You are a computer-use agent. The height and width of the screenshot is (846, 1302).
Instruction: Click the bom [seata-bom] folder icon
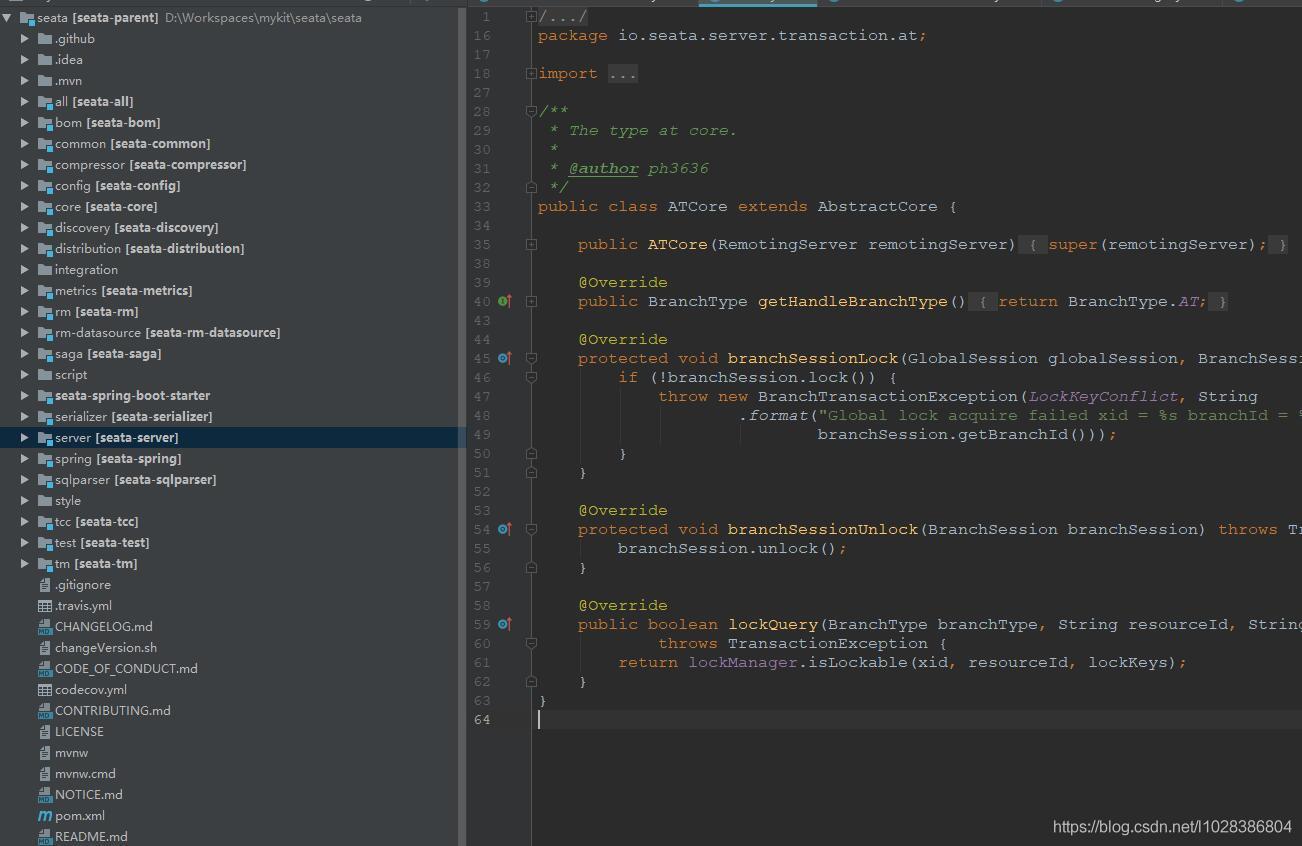click(45, 122)
